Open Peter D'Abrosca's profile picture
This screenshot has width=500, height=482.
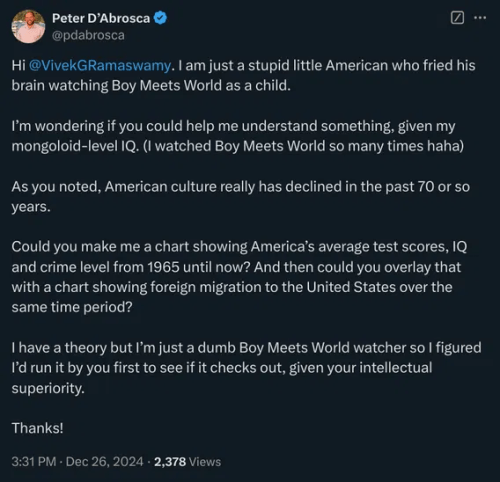point(28,26)
